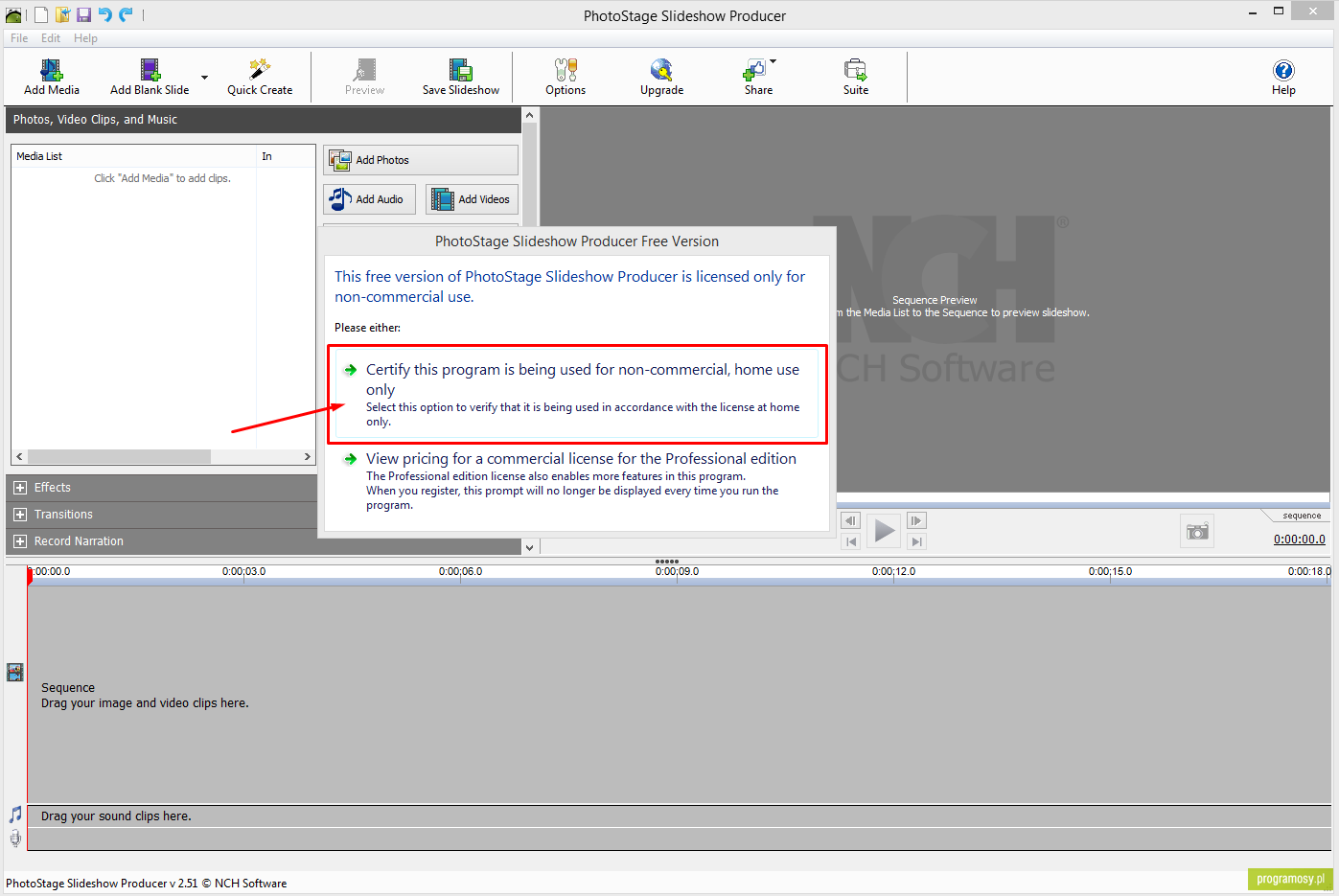Screen dimensions: 1339x896
Task: Click the PhotoStage app icon in title bar
Action: tap(13, 15)
